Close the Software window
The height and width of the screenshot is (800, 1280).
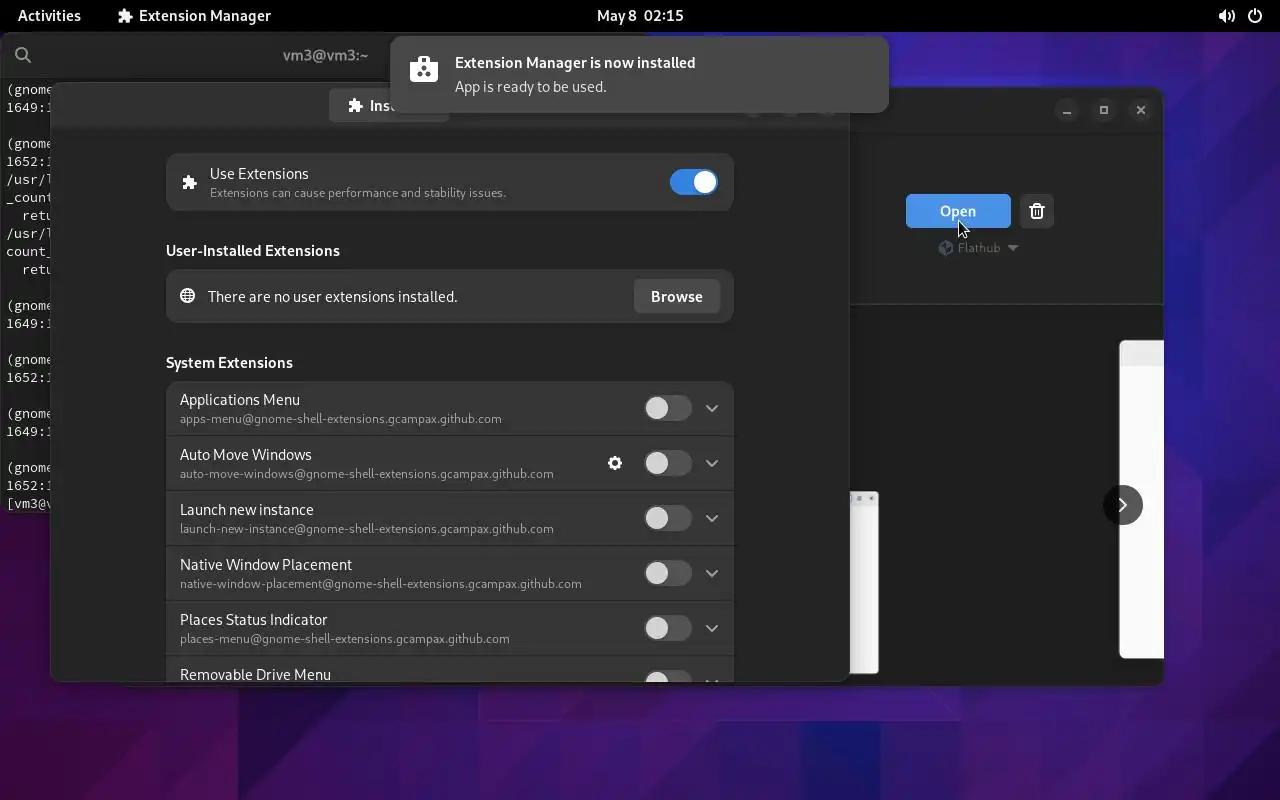(x=1141, y=110)
